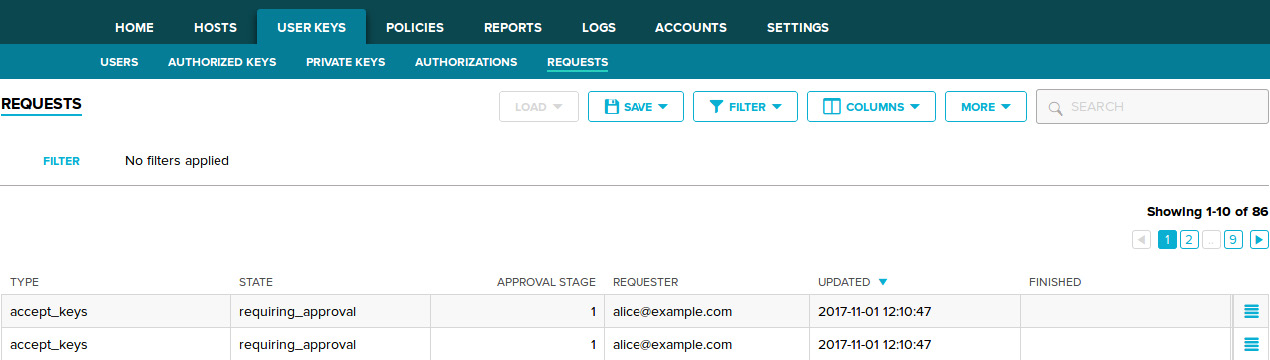Viewport: 1270px width, 360px height.
Task: Click the floppy disk save icon
Action: click(x=612, y=107)
